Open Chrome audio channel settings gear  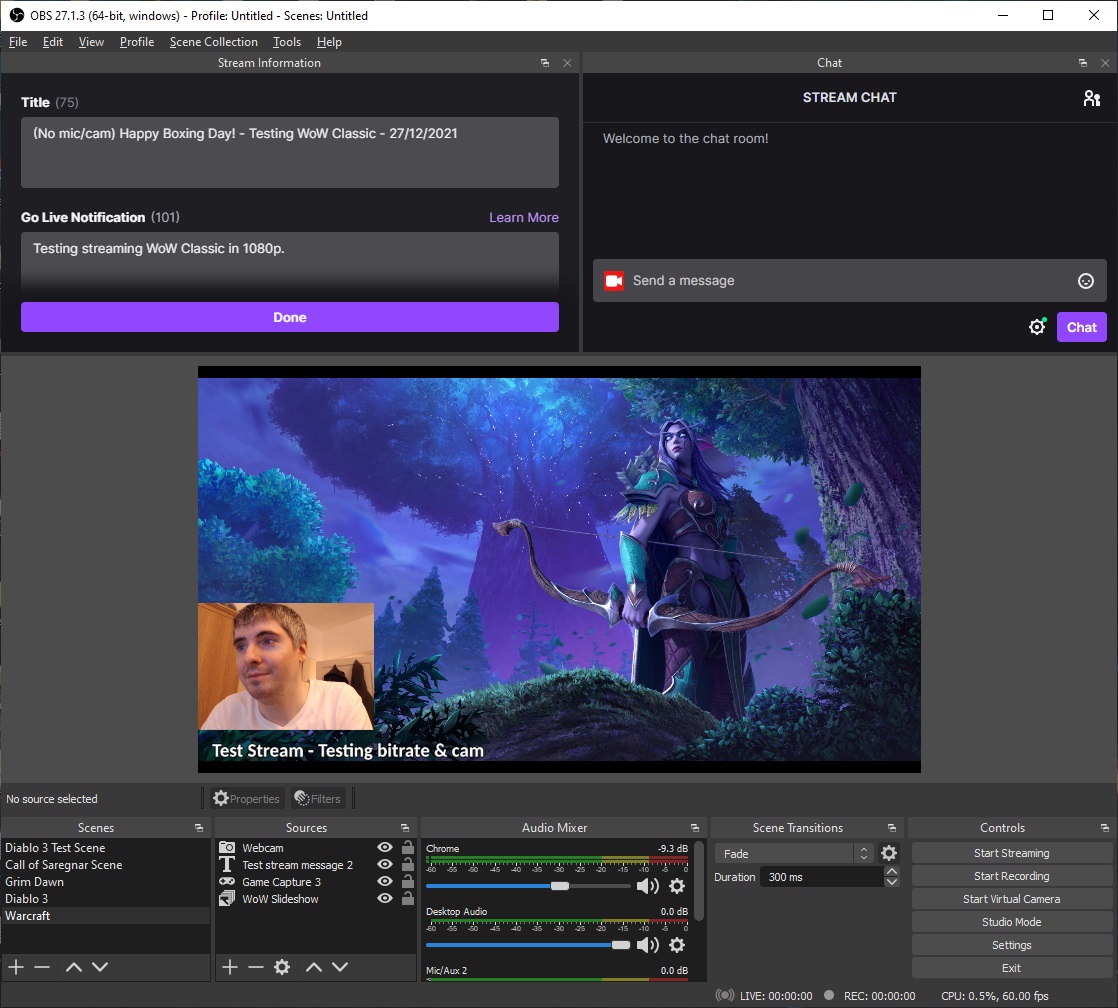coord(677,886)
